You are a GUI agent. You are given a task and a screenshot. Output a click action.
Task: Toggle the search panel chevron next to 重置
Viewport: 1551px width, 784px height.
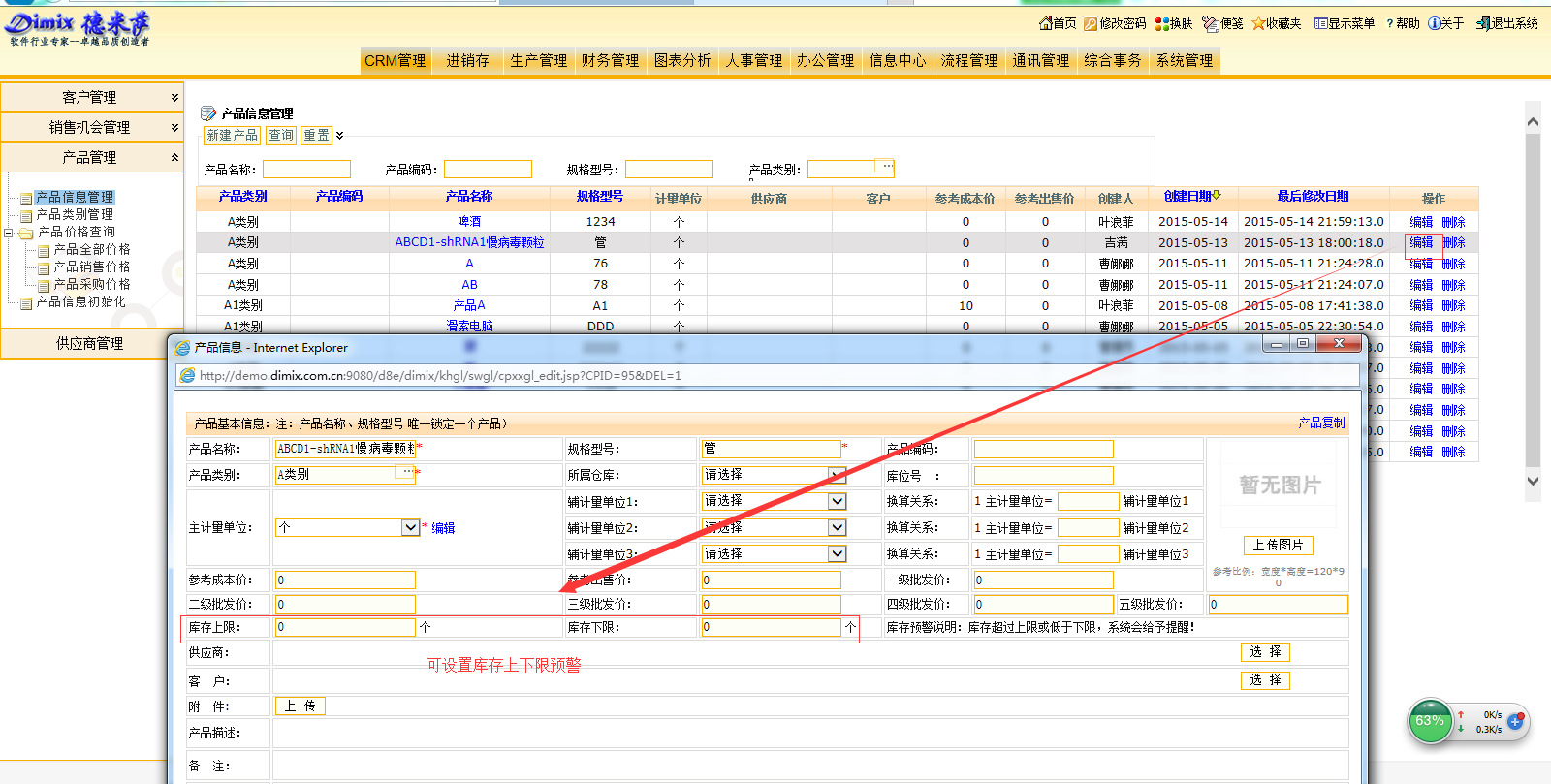[339, 136]
